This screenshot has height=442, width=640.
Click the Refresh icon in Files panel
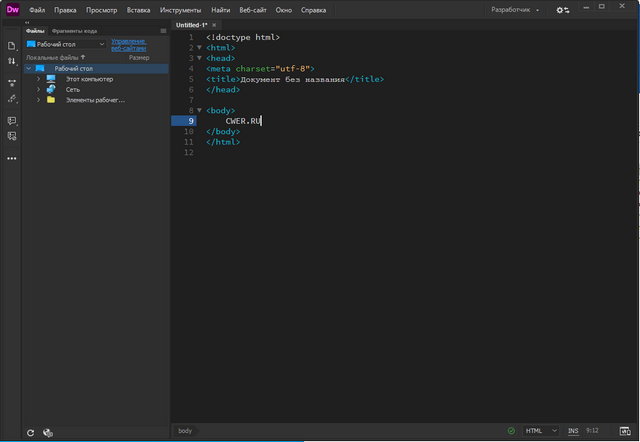point(30,432)
